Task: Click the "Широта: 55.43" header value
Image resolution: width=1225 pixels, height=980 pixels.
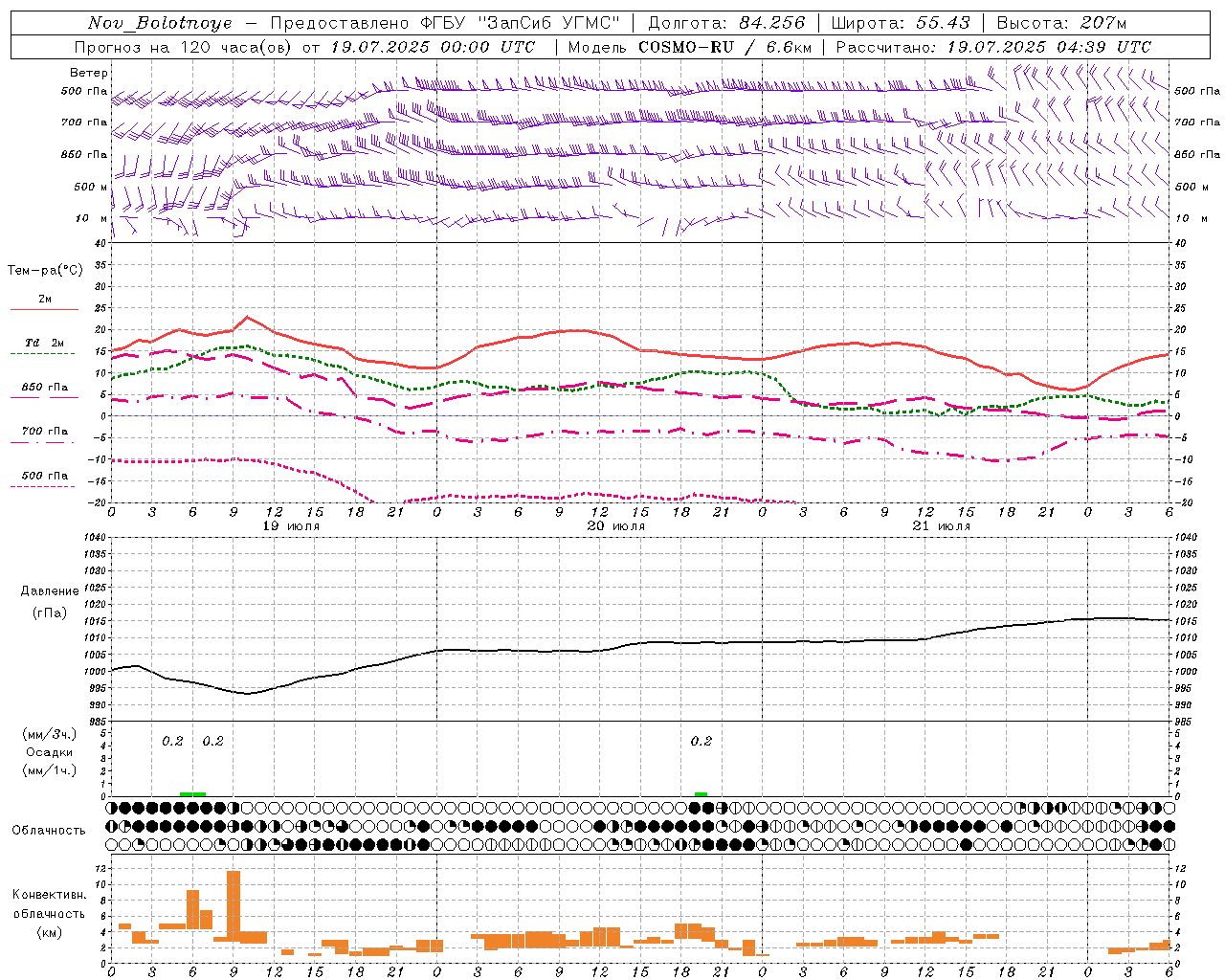Action: (900, 23)
